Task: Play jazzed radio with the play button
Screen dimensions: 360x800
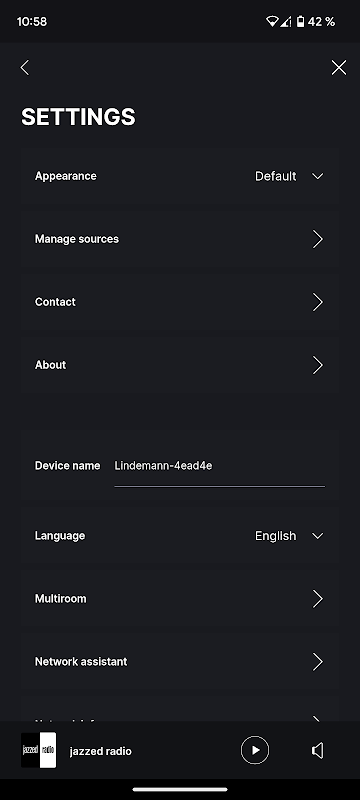Action: tap(255, 750)
